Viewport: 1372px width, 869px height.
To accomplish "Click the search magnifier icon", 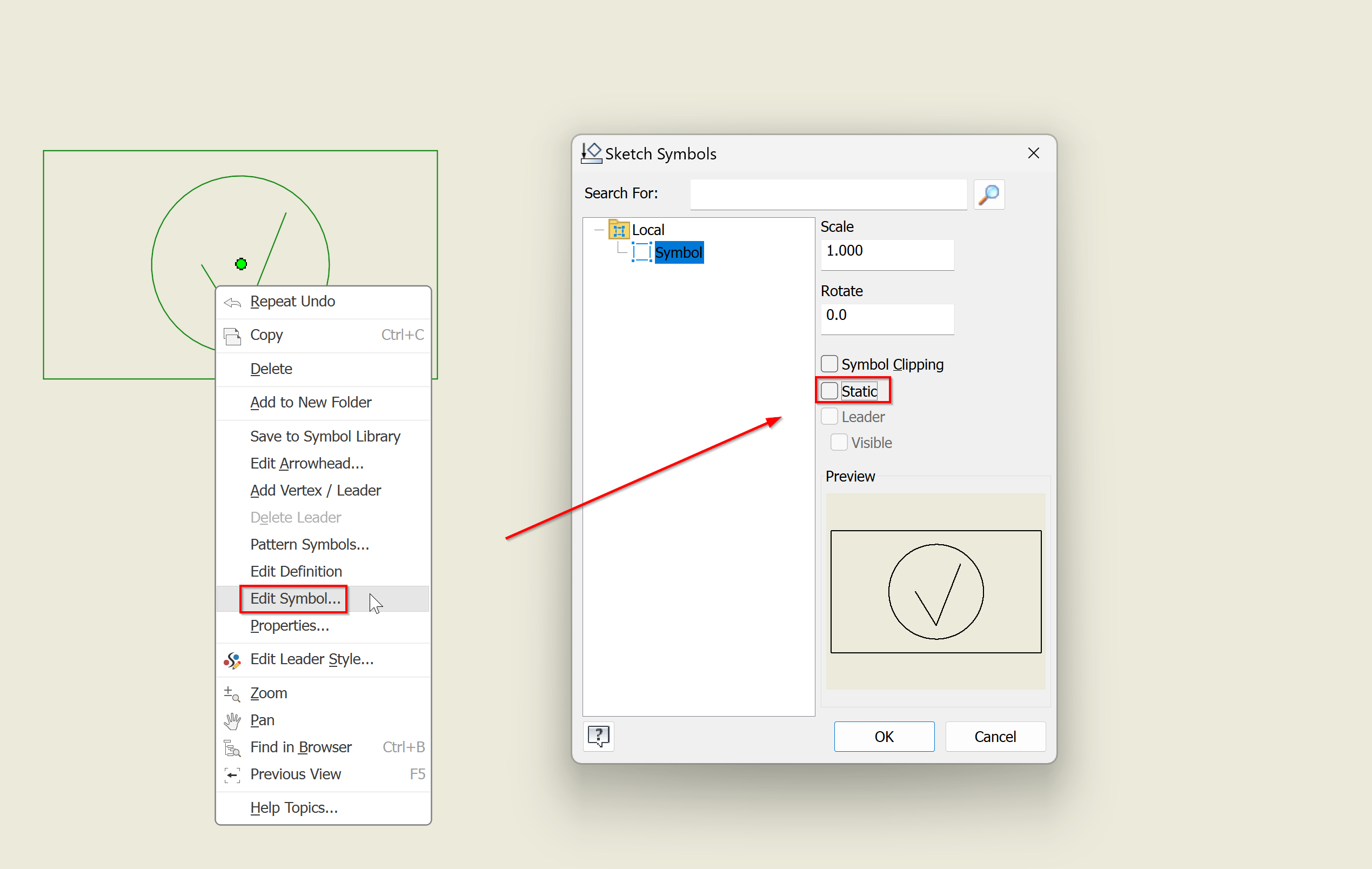I will point(988,195).
